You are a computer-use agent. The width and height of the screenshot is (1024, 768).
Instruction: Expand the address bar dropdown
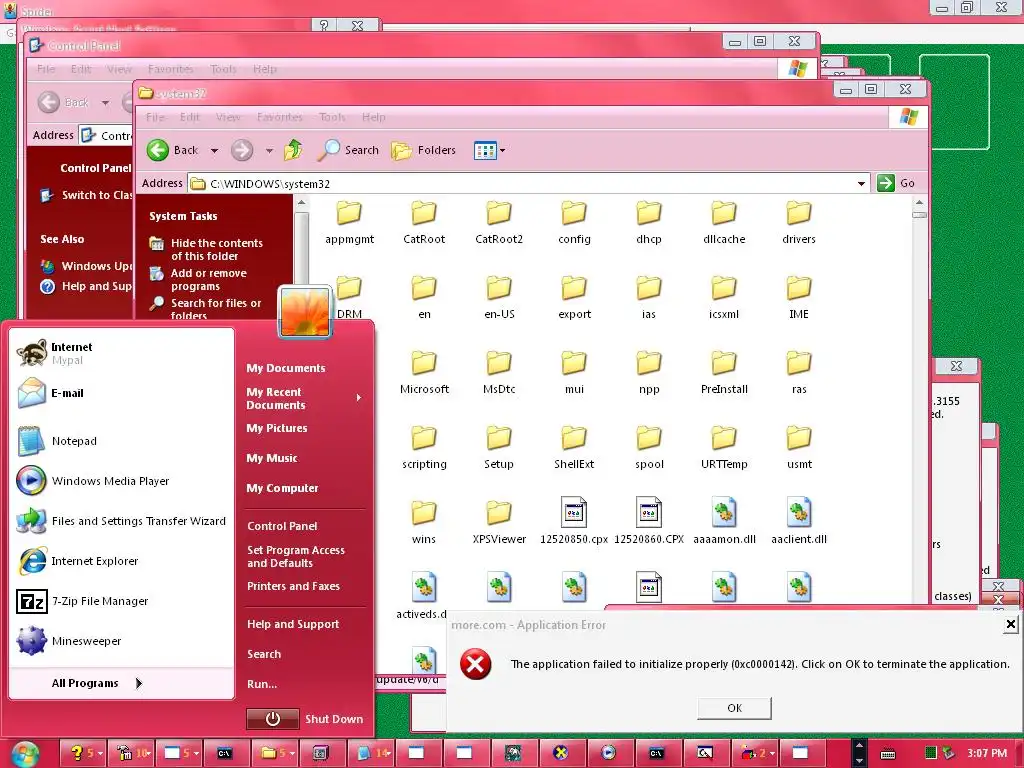pyautogui.click(x=861, y=184)
